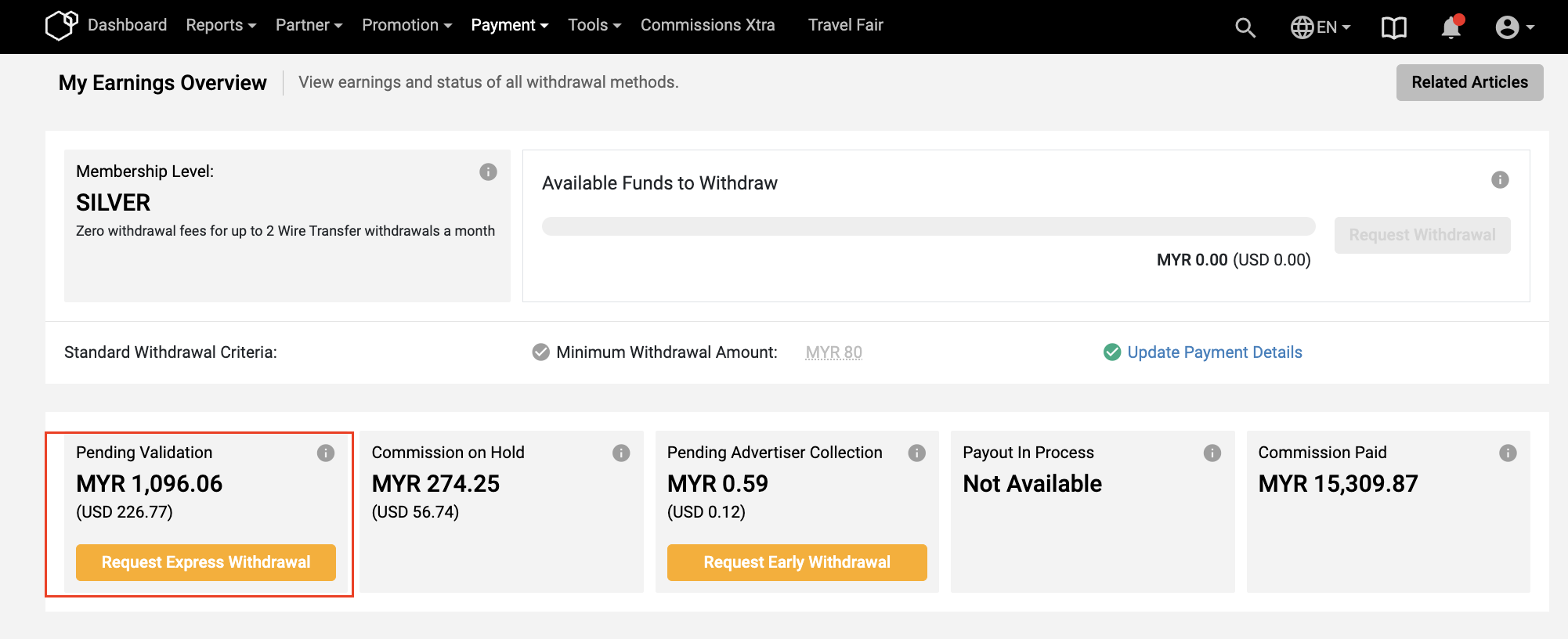Open Update Payment Details link
The height and width of the screenshot is (639, 1568).
click(1214, 352)
